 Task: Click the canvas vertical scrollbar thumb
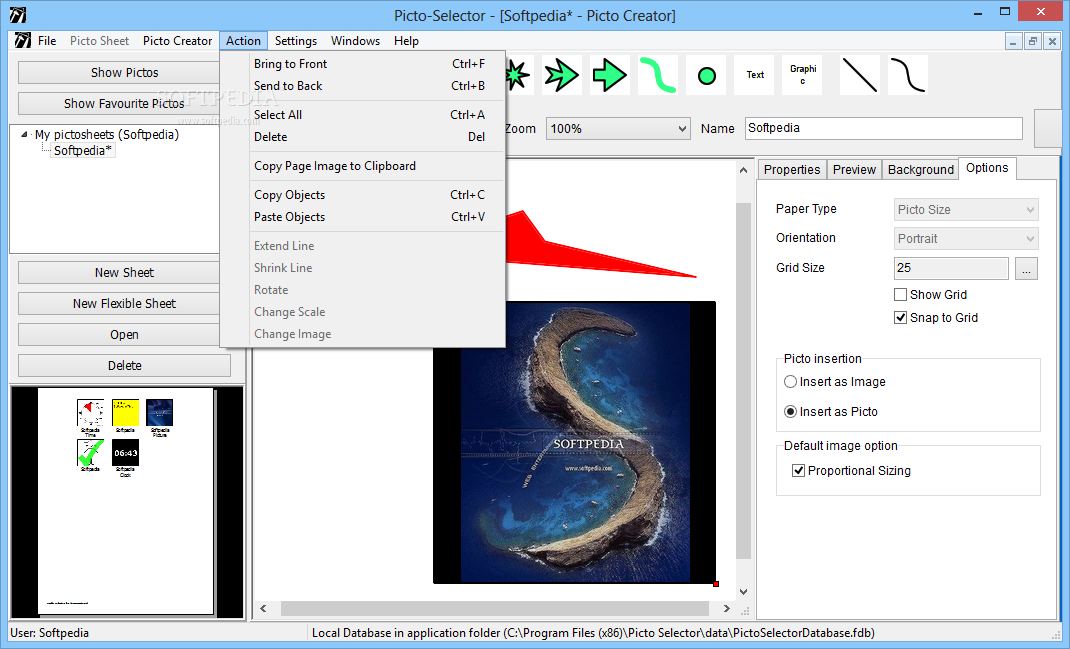click(743, 381)
